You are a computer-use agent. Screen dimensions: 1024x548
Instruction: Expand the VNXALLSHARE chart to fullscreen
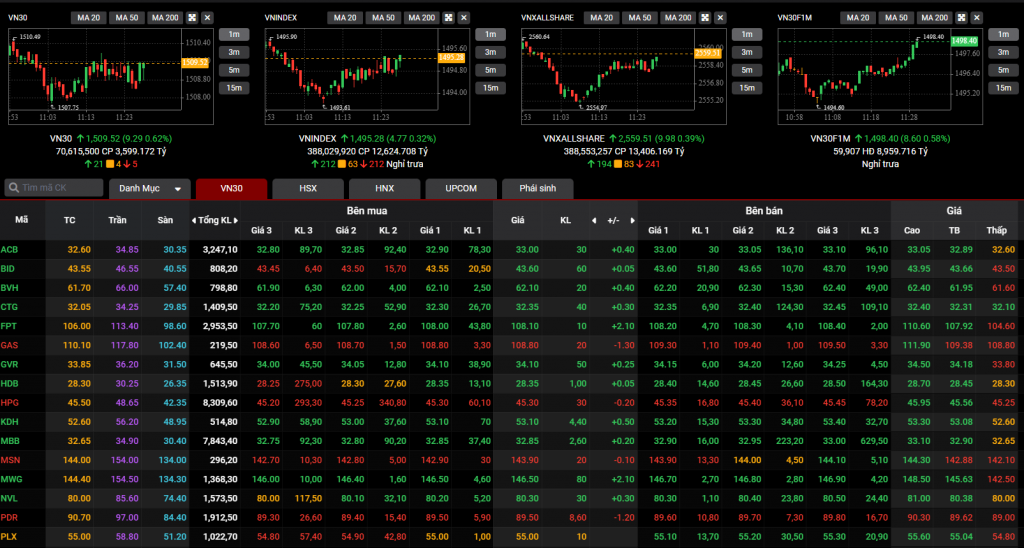click(x=706, y=18)
